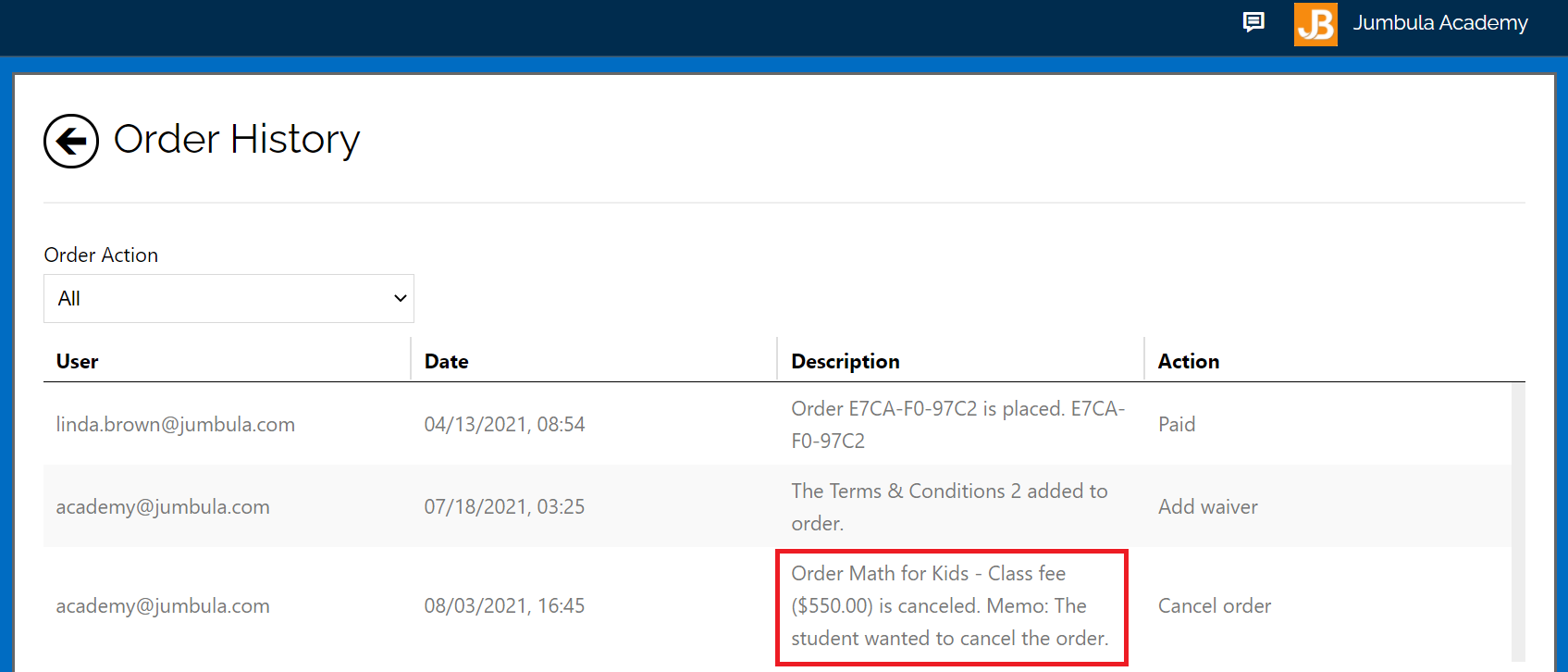Click the orange JB Jumbula logo
1568x672 pixels.
pos(1315,24)
